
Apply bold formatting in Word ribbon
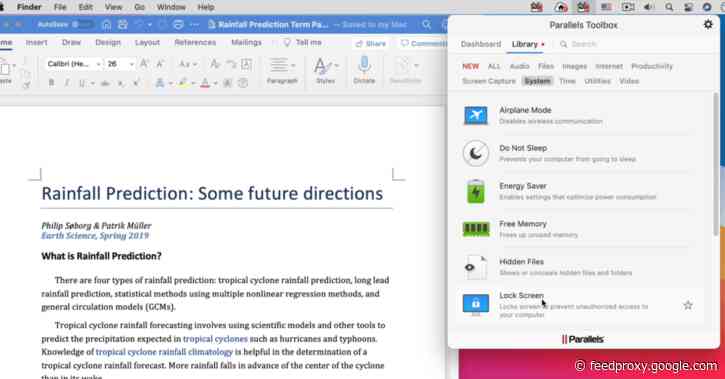[x=51, y=83]
